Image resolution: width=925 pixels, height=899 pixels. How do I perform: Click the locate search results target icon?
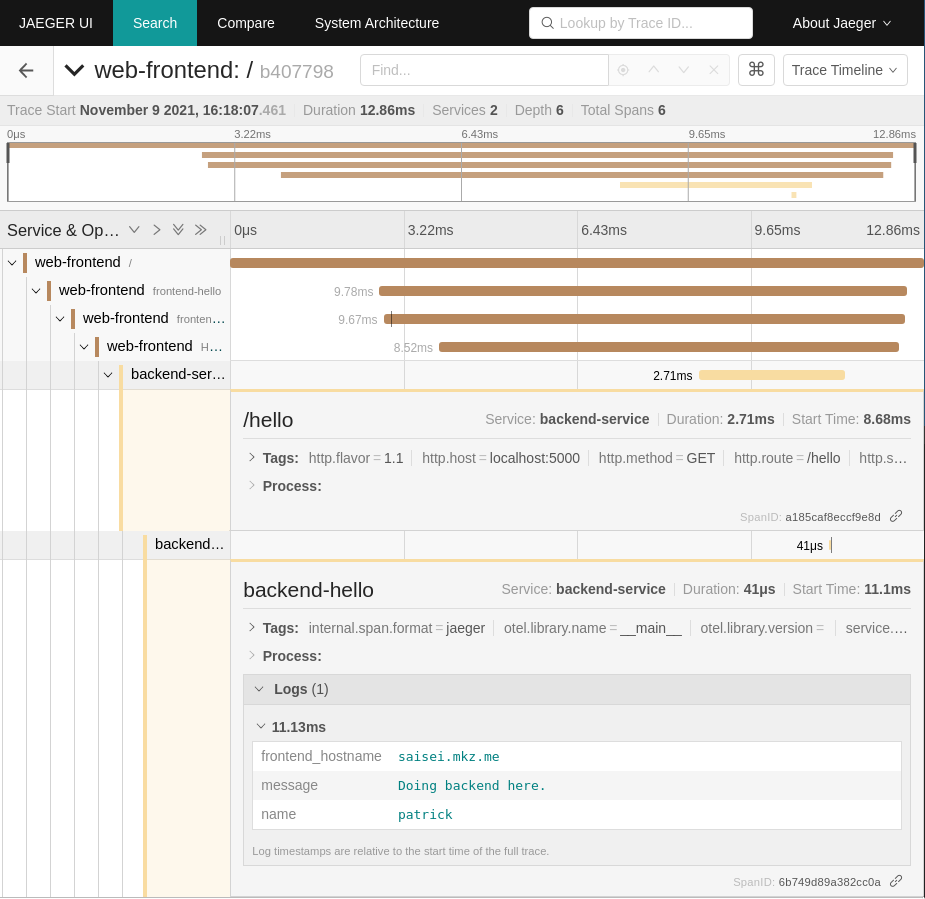622,70
